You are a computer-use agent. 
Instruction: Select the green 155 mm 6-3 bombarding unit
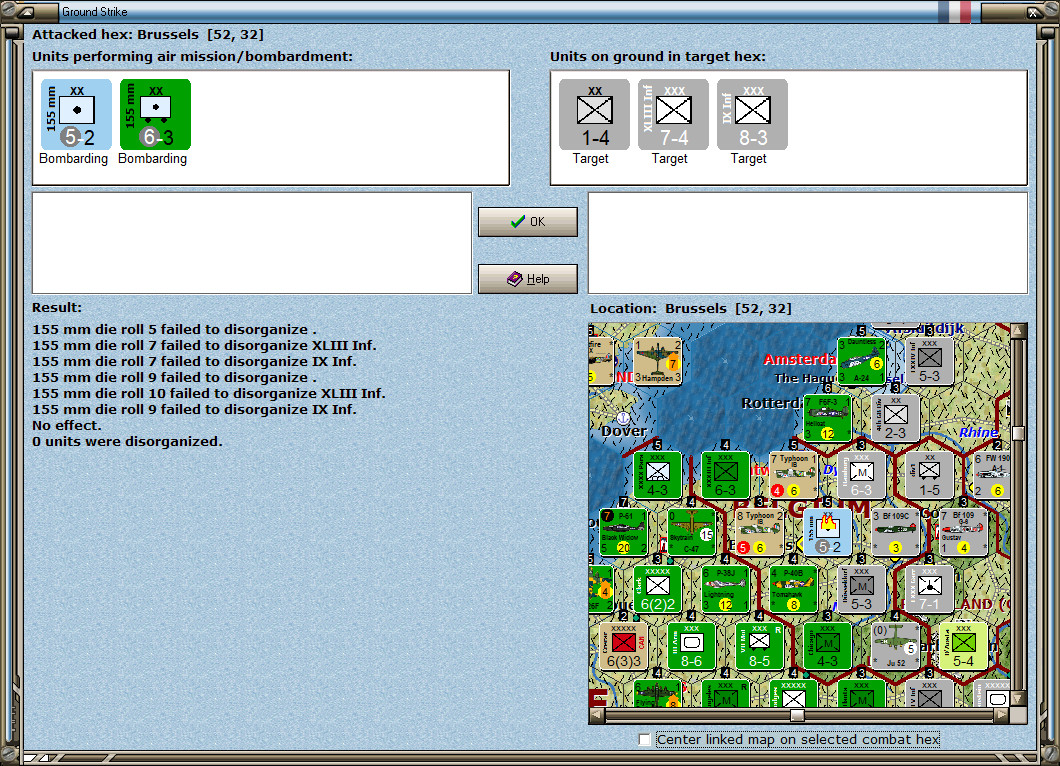(x=155, y=114)
